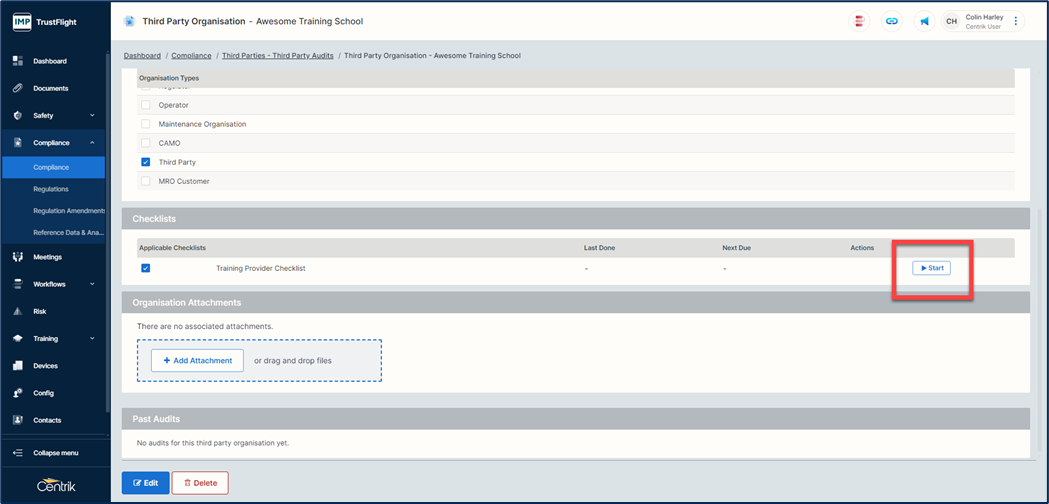The height and width of the screenshot is (504, 1049).
Task: Check the CAMO organisation type checkbox
Action: pos(146,143)
